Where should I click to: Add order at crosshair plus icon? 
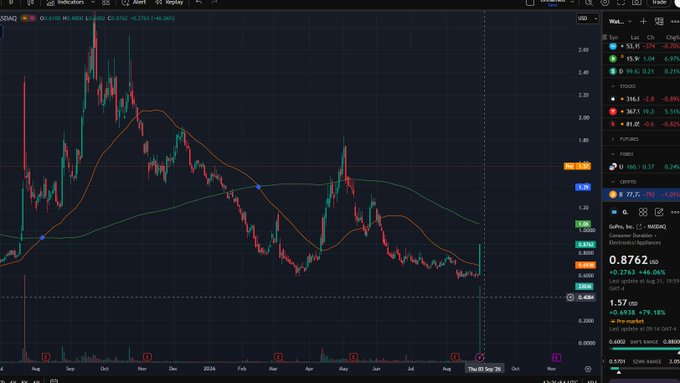[x=570, y=297]
